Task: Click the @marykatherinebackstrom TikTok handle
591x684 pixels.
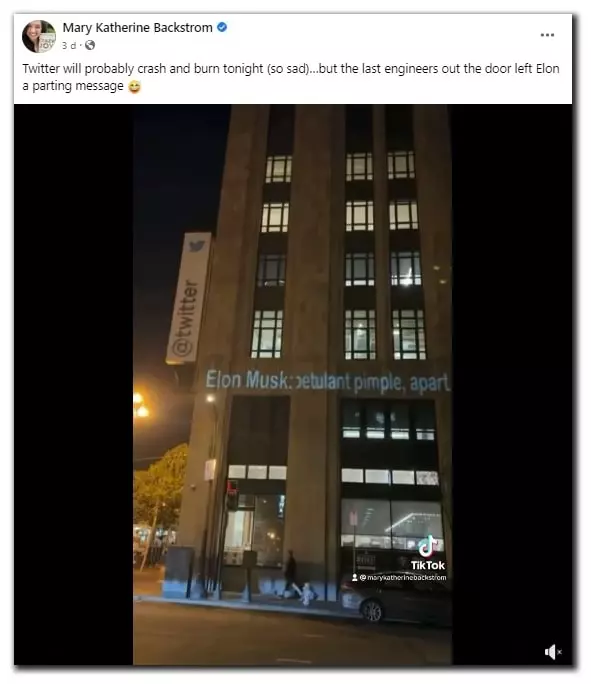Action: [399, 578]
